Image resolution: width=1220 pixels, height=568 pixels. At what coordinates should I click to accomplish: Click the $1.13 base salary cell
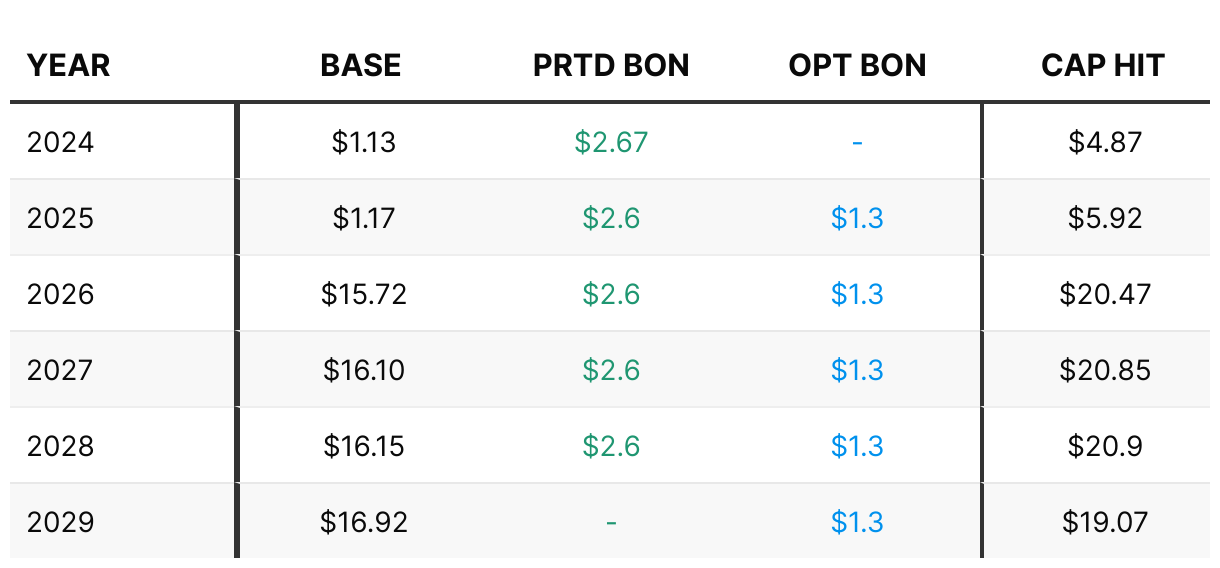364,142
